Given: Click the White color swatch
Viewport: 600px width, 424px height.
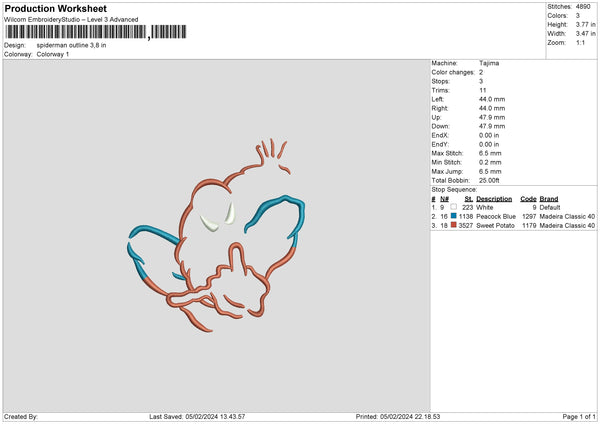Looking at the screenshot, I should click(453, 207).
